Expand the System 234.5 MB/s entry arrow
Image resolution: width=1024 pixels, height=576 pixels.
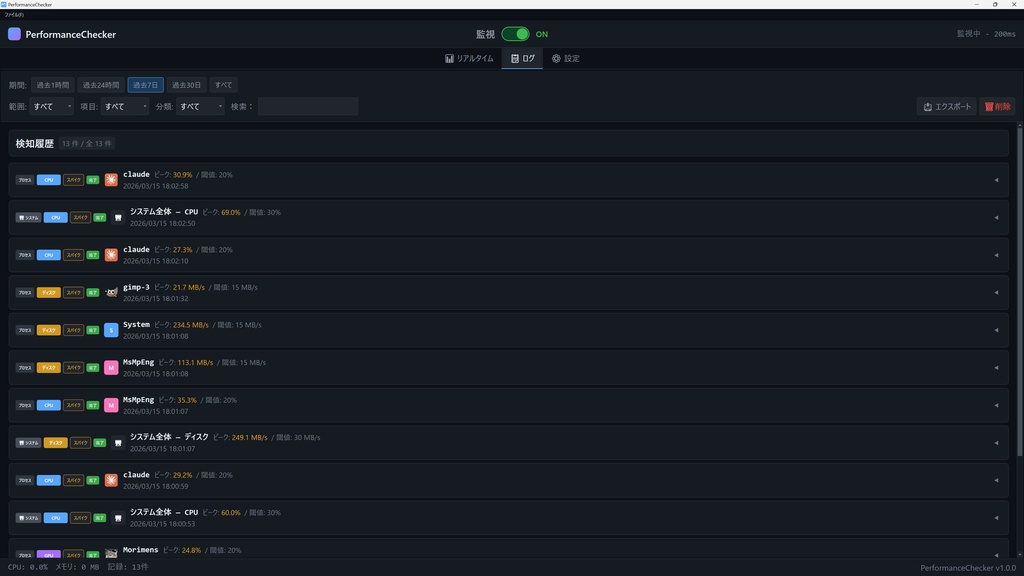coord(996,330)
